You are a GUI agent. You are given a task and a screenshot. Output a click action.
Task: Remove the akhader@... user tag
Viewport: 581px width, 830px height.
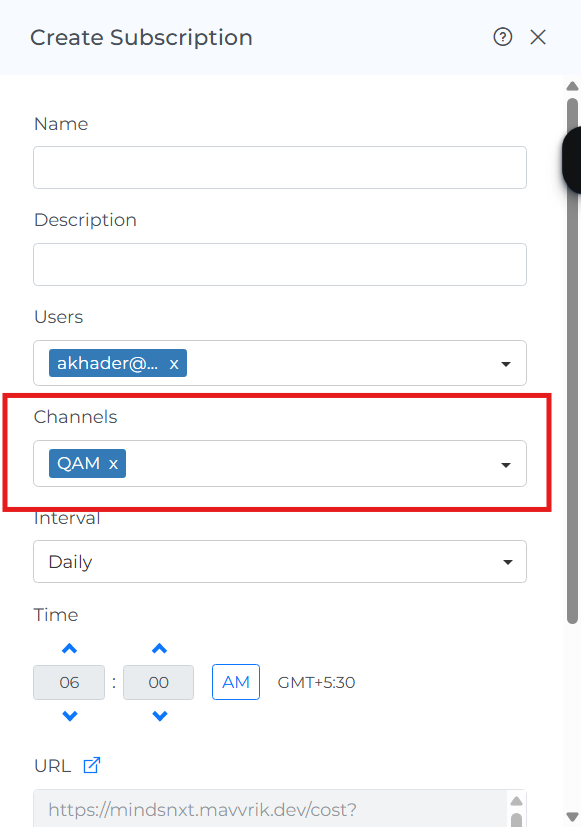[174, 364]
